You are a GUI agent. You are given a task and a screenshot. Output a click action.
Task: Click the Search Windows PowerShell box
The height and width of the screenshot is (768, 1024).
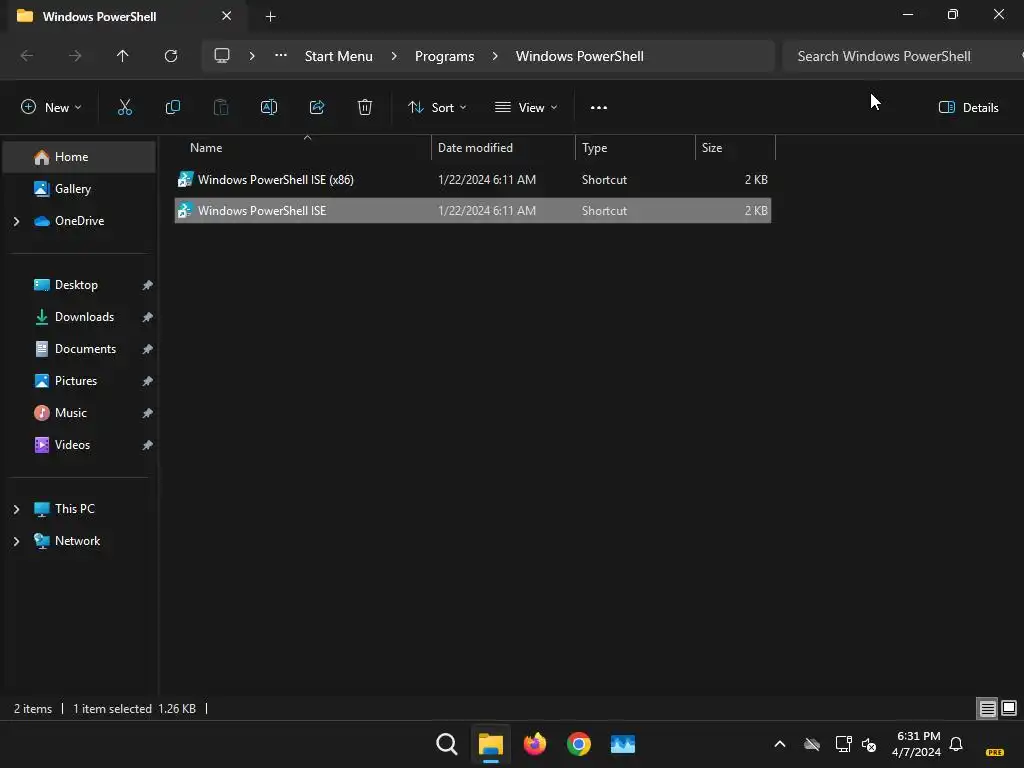coord(903,56)
